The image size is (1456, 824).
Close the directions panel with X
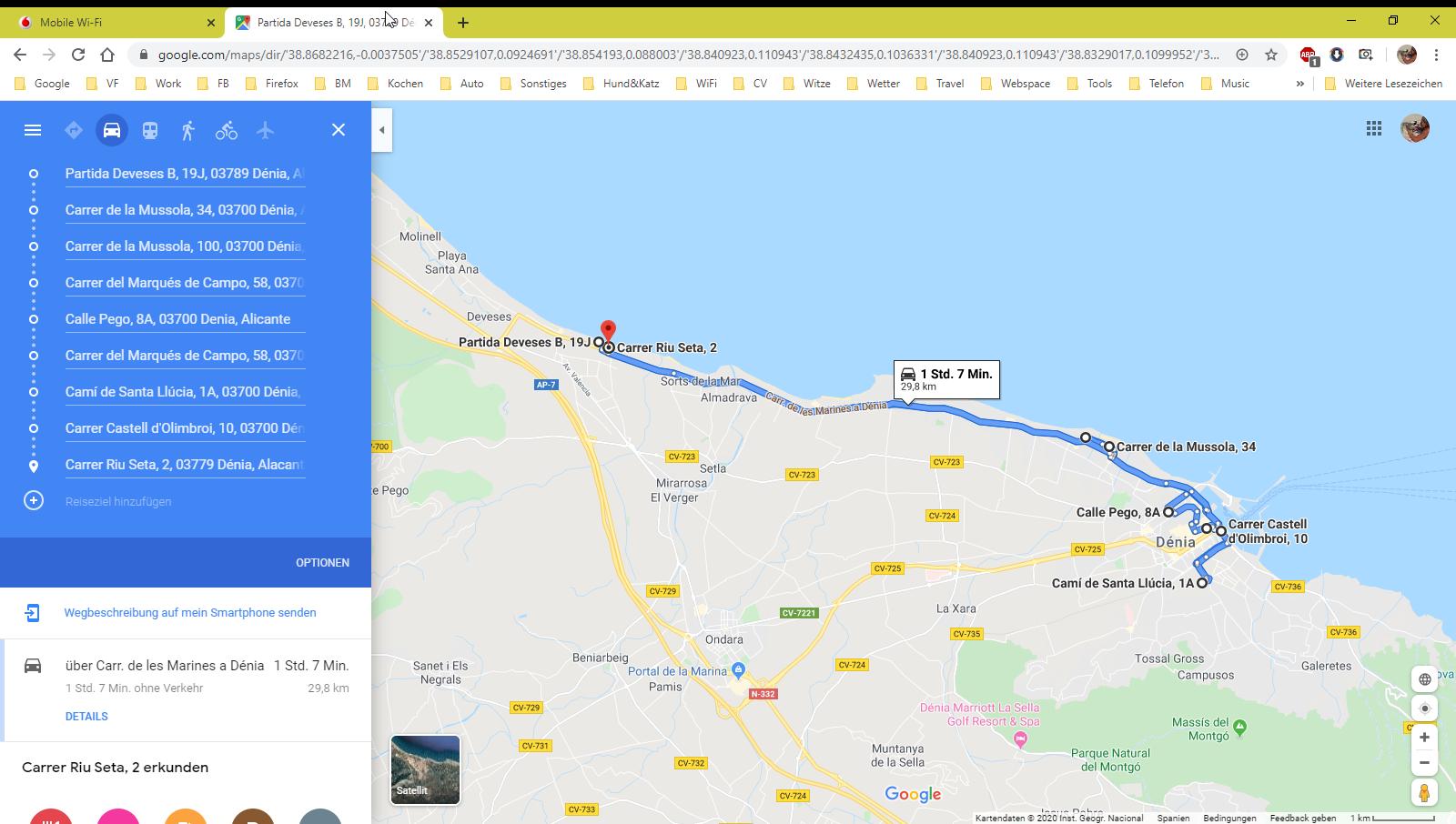[x=339, y=130]
